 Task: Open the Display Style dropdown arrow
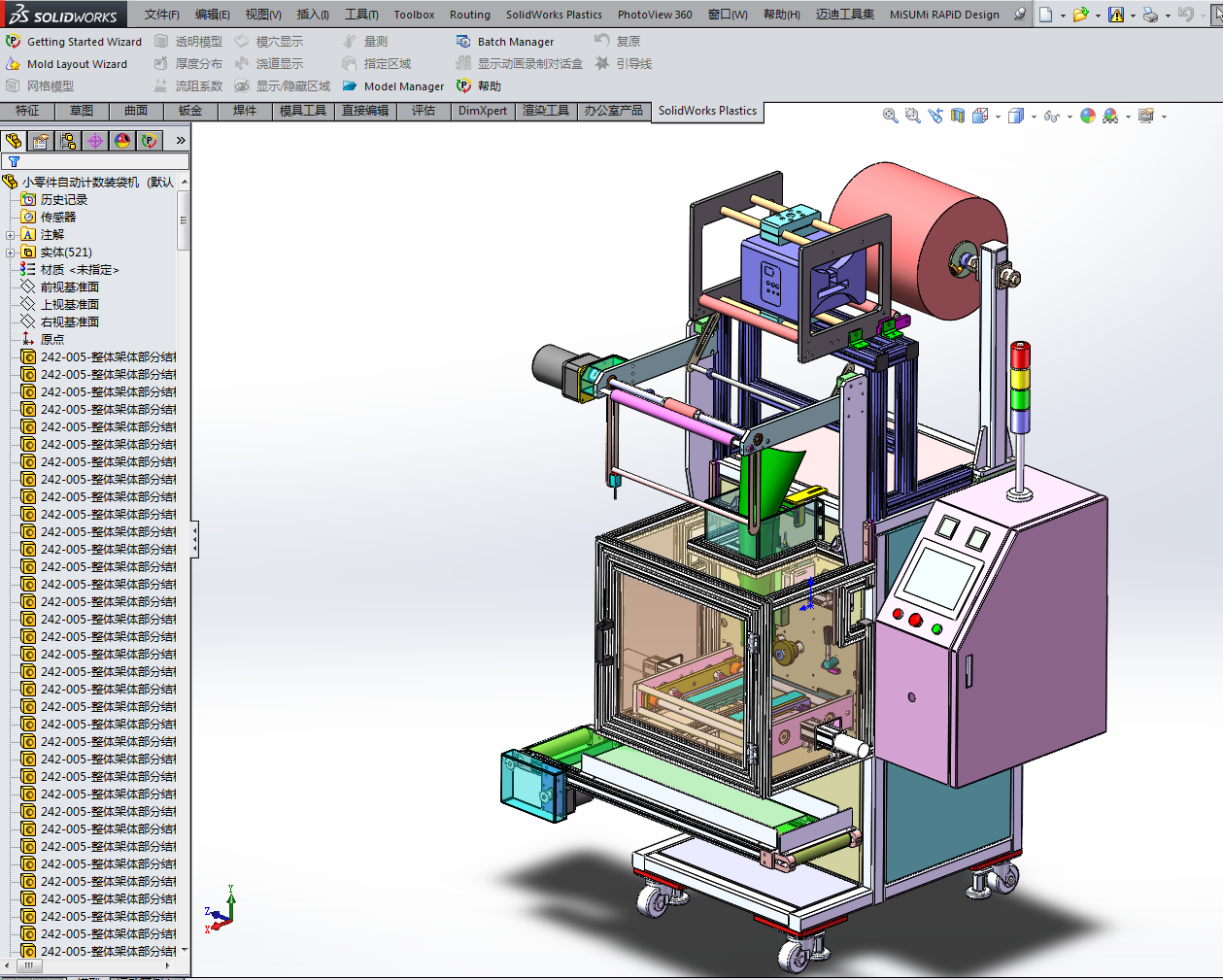1034,117
